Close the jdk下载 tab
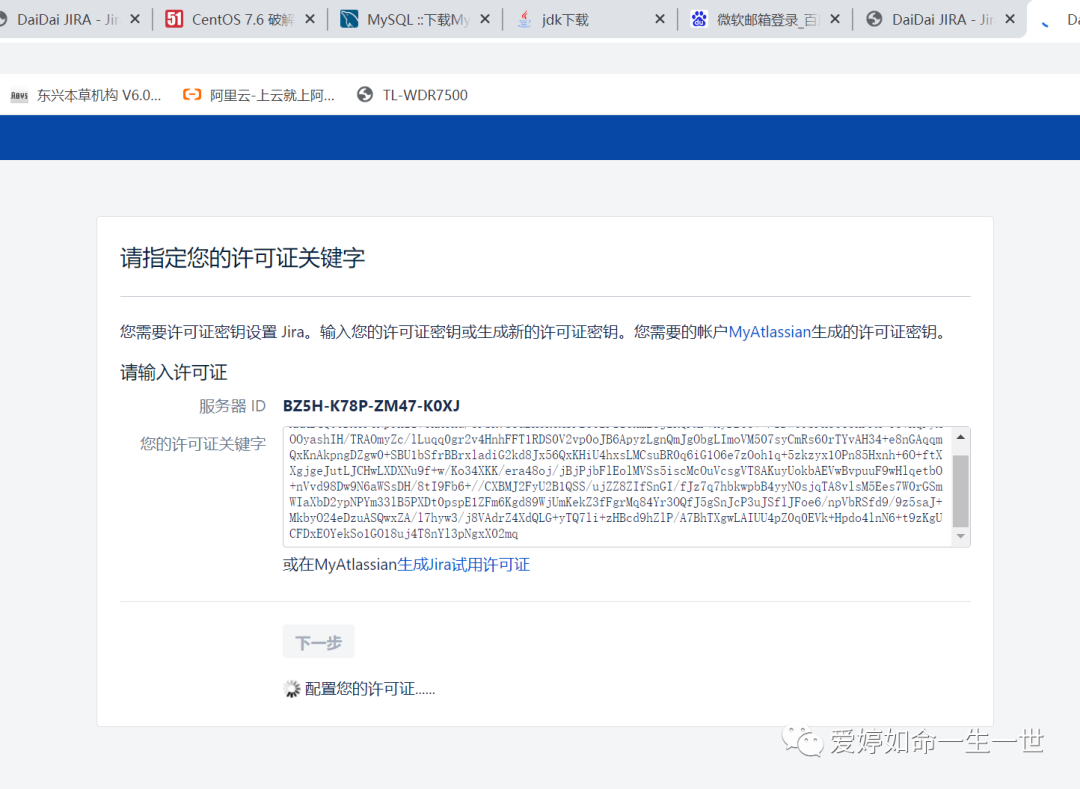 coord(660,19)
